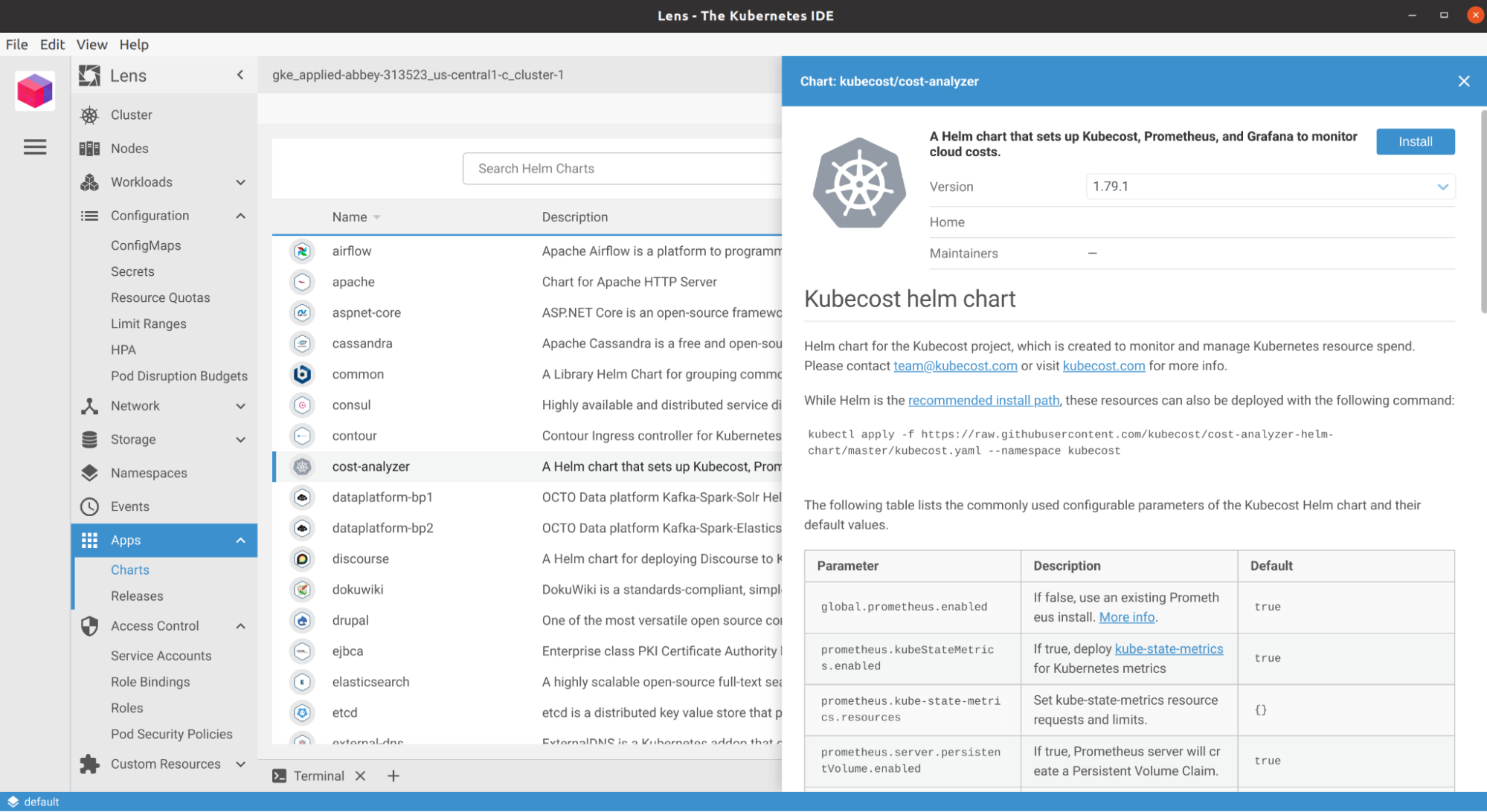Image resolution: width=1487 pixels, height=812 pixels.
Task: Click the large Kubernetes chart logo
Action: 859,183
